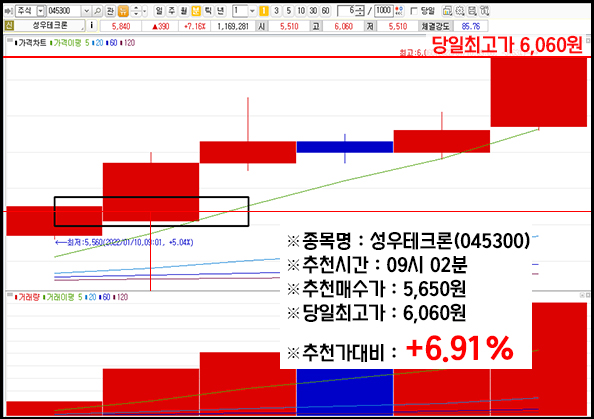Enable the 당일 checkbox
The height and width of the screenshot is (419, 594).
tap(414, 11)
